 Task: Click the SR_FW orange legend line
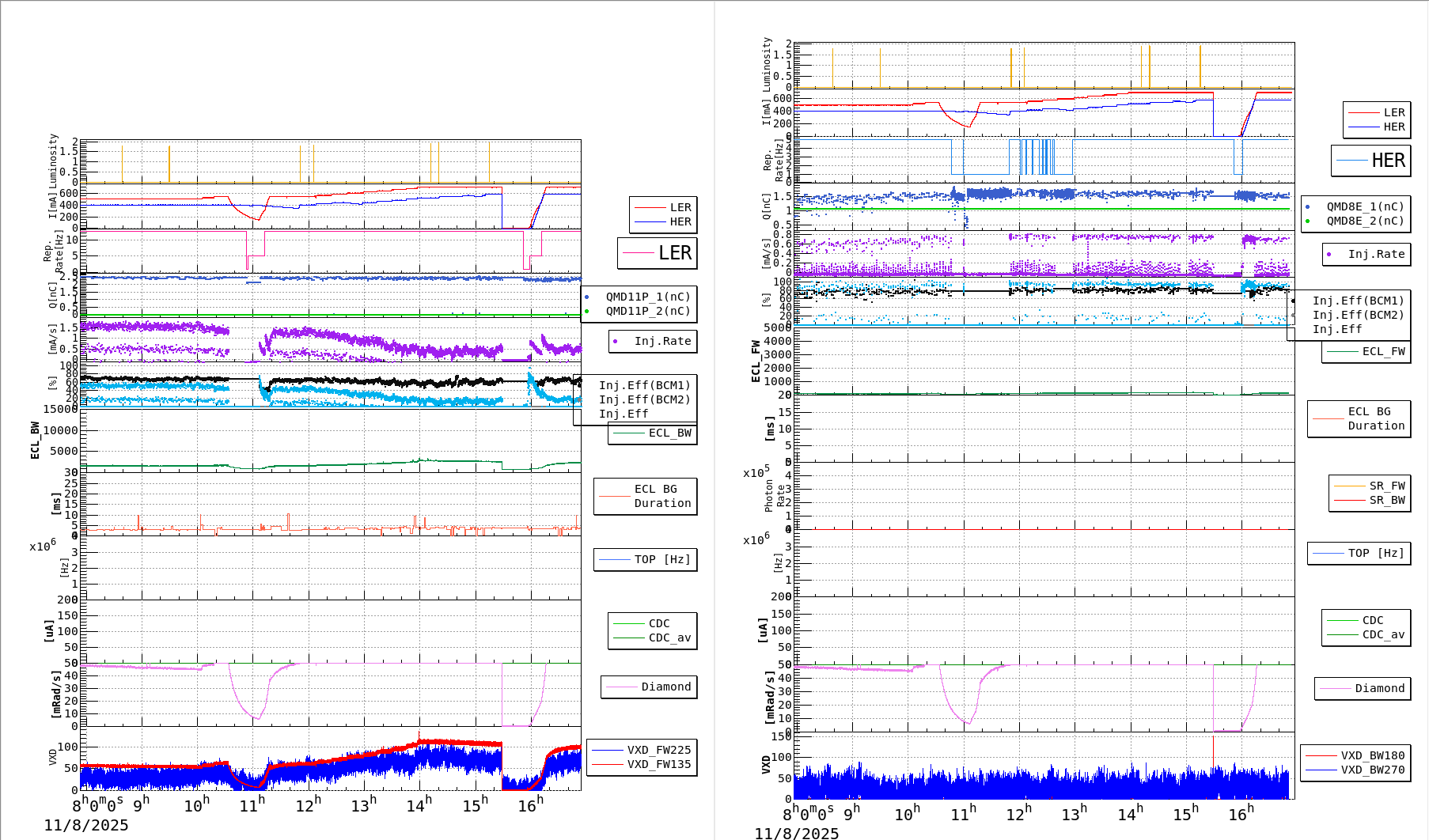(x=1349, y=486)
